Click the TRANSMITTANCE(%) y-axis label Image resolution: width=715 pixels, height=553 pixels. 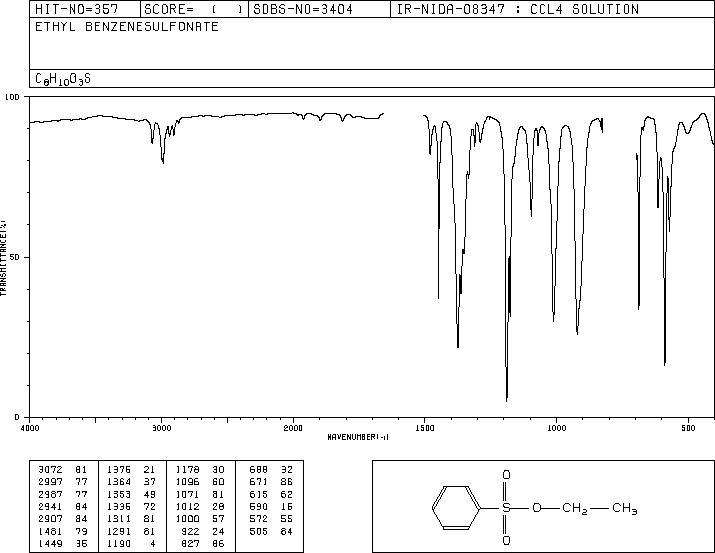coord(3,258)
